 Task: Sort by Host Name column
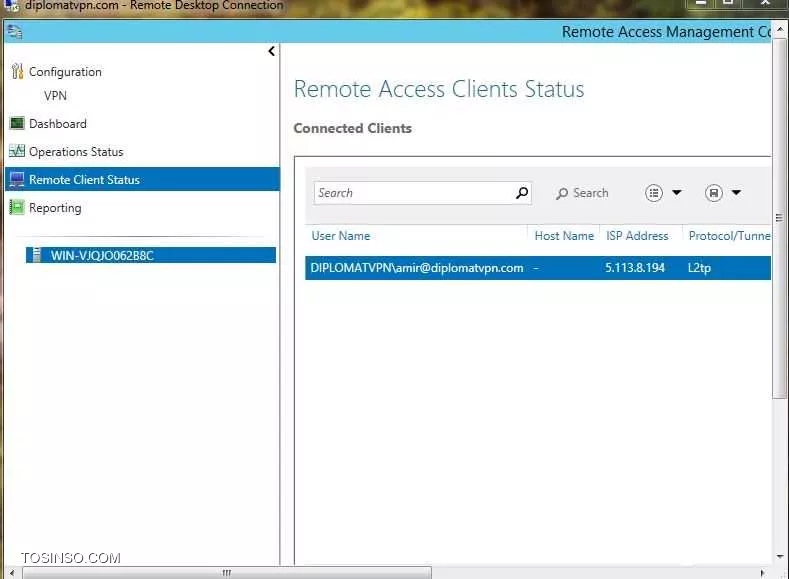(564, 236)
